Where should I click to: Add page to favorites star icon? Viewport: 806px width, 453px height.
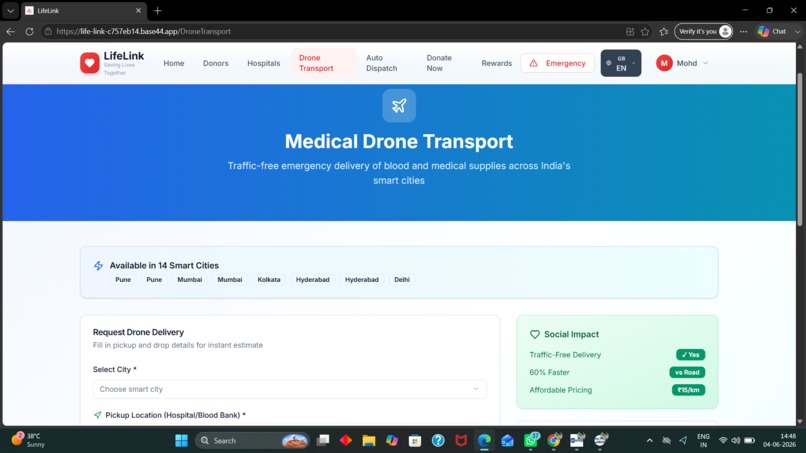(645, 31)
